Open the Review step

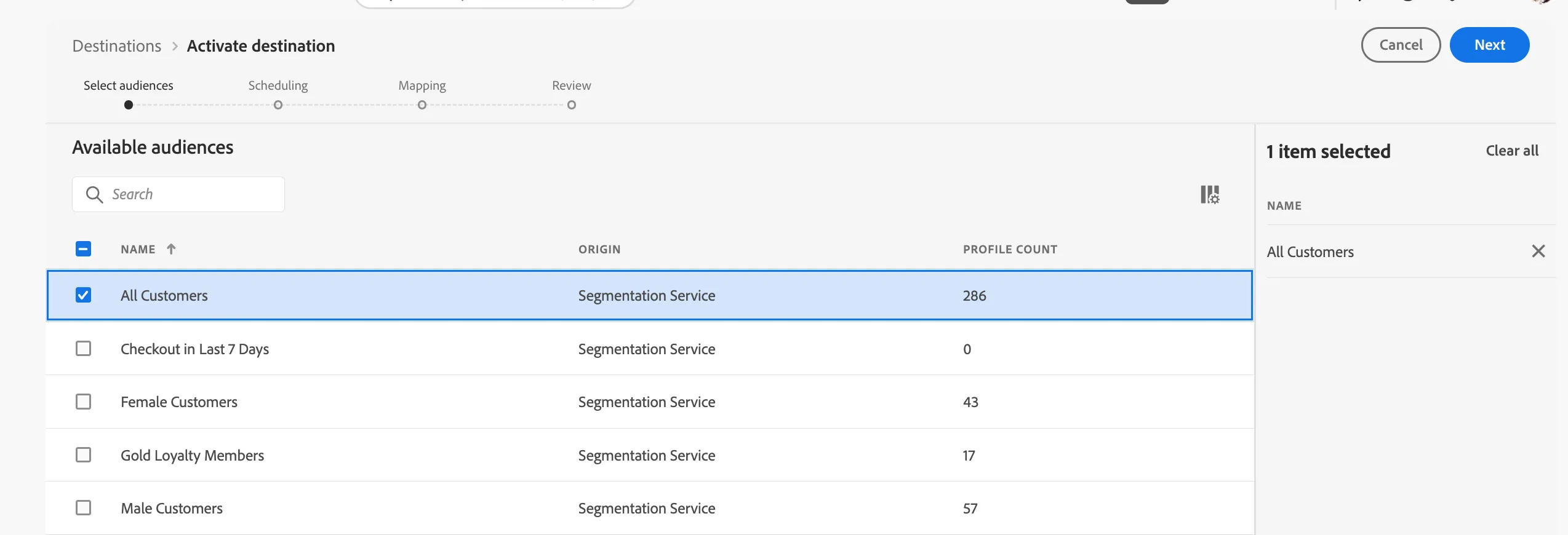pyautogui.click(x=572, y=85)
